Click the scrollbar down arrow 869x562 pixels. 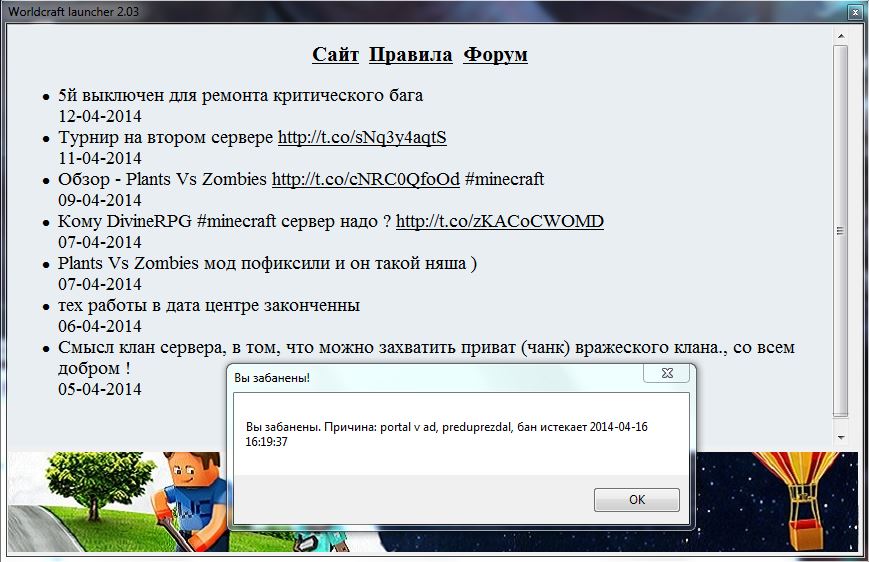[x=841, y=437]
